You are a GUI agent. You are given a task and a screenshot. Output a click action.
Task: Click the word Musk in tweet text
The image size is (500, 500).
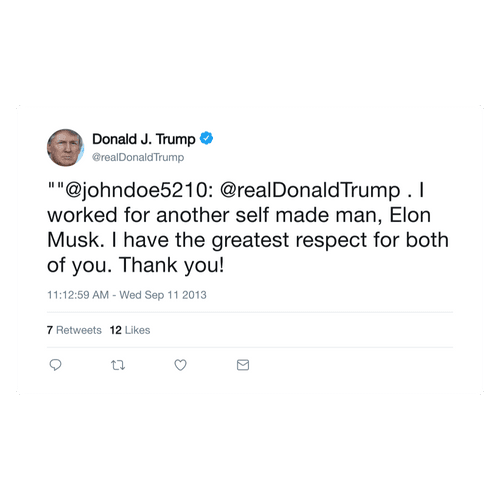pyautogui.click(x=73, y=240)
